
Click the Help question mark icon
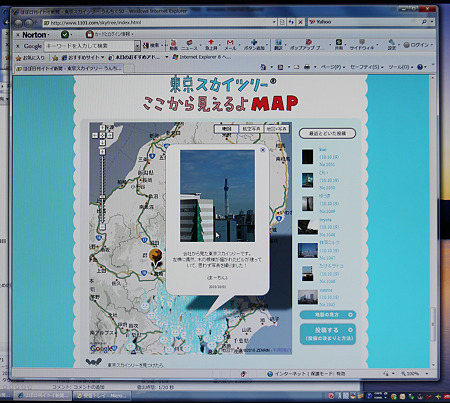pos(420,67)
